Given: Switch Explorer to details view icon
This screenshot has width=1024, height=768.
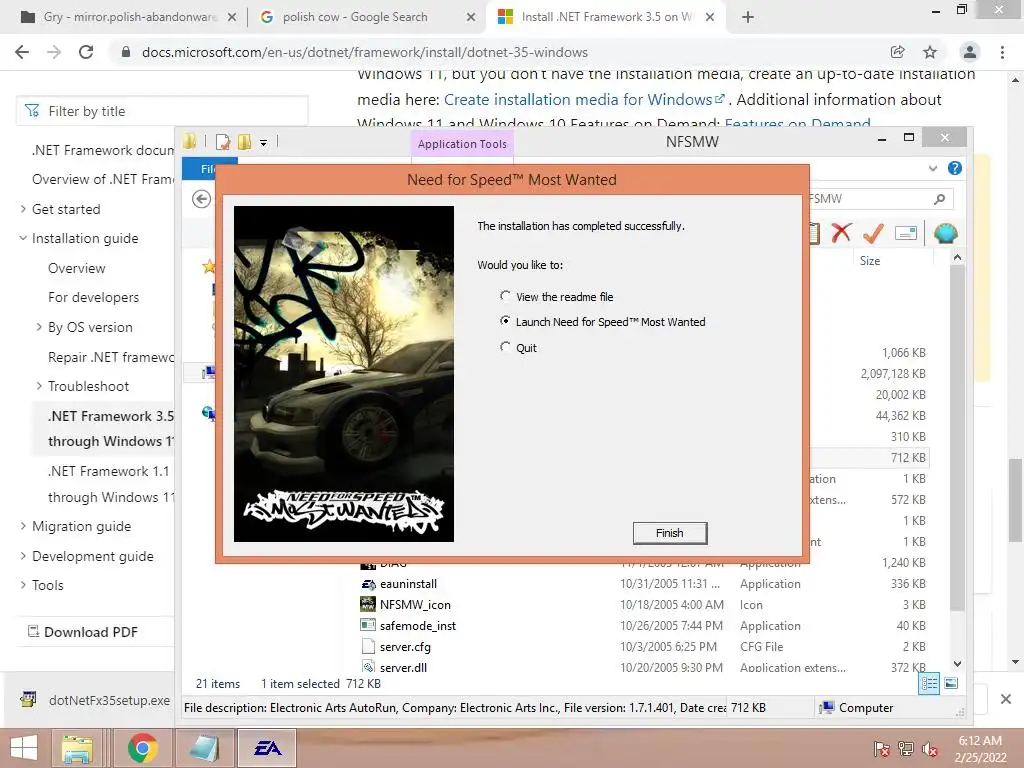Looking at the screenshot, I should point(929,684).
